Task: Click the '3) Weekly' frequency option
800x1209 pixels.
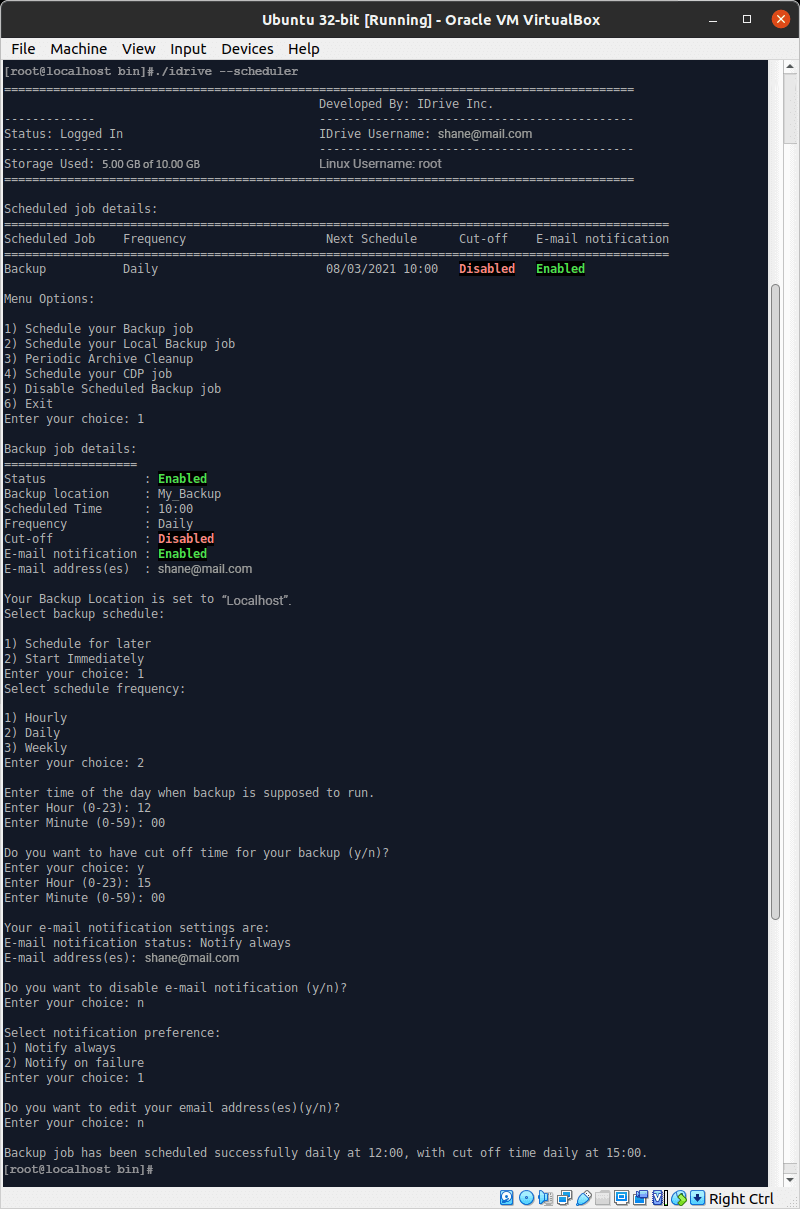Action: click(36, 748)
